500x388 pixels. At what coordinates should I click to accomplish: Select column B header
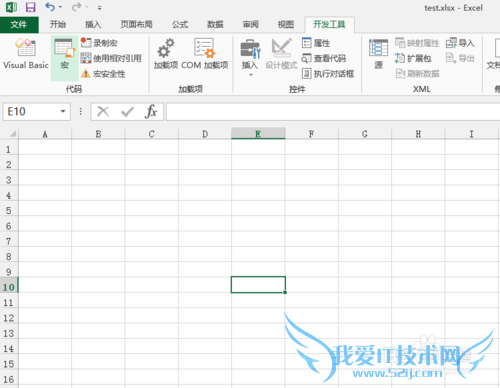tap(98, 134)
